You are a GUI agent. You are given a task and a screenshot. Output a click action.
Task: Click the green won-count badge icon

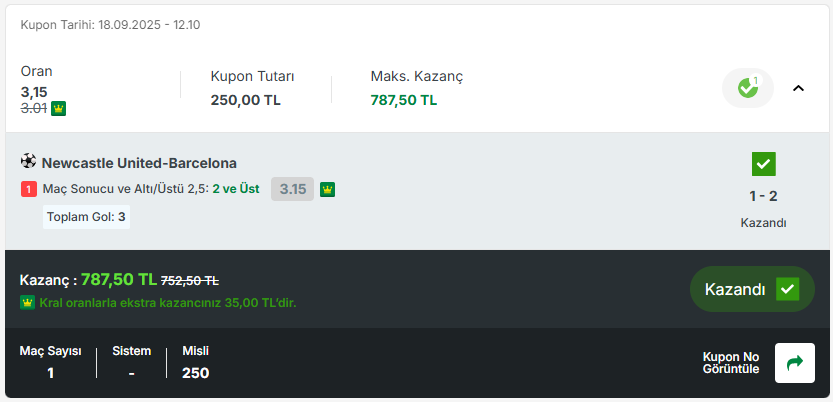(748, 88)
